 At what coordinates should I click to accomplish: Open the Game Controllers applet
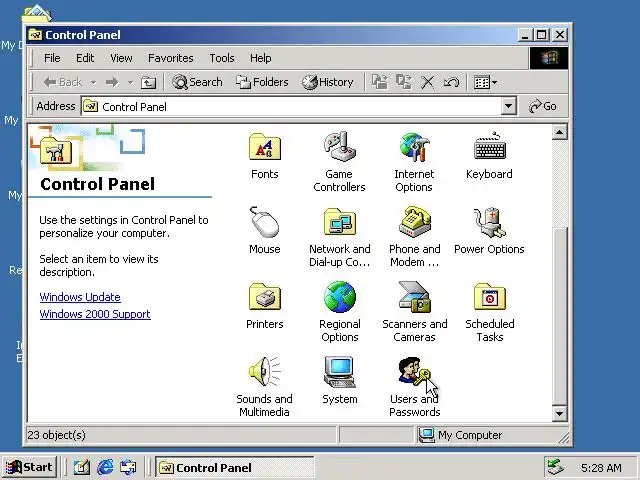pyautogui.click(x=339, y=146)
